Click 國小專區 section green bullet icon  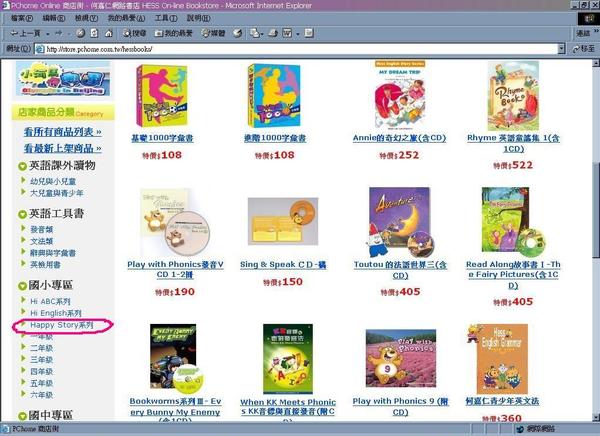click(x=22, y=286)
